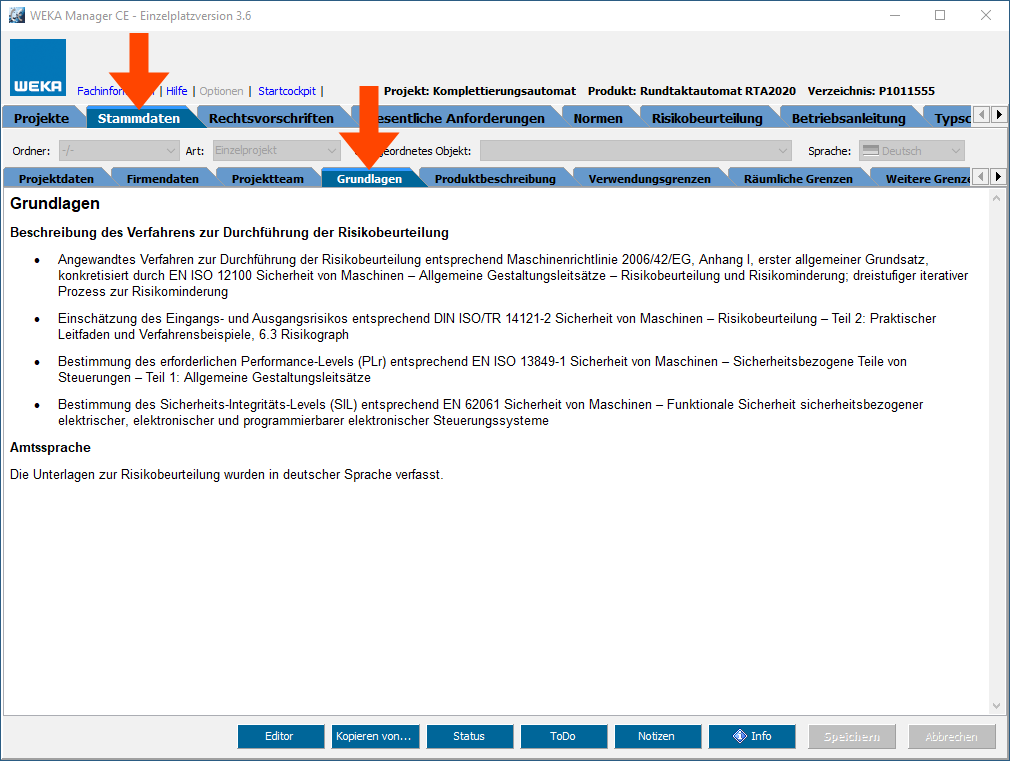Click the content scrollbar's down arrow
The height and width of the screenshot is (761, 1010).
point(996,705)
